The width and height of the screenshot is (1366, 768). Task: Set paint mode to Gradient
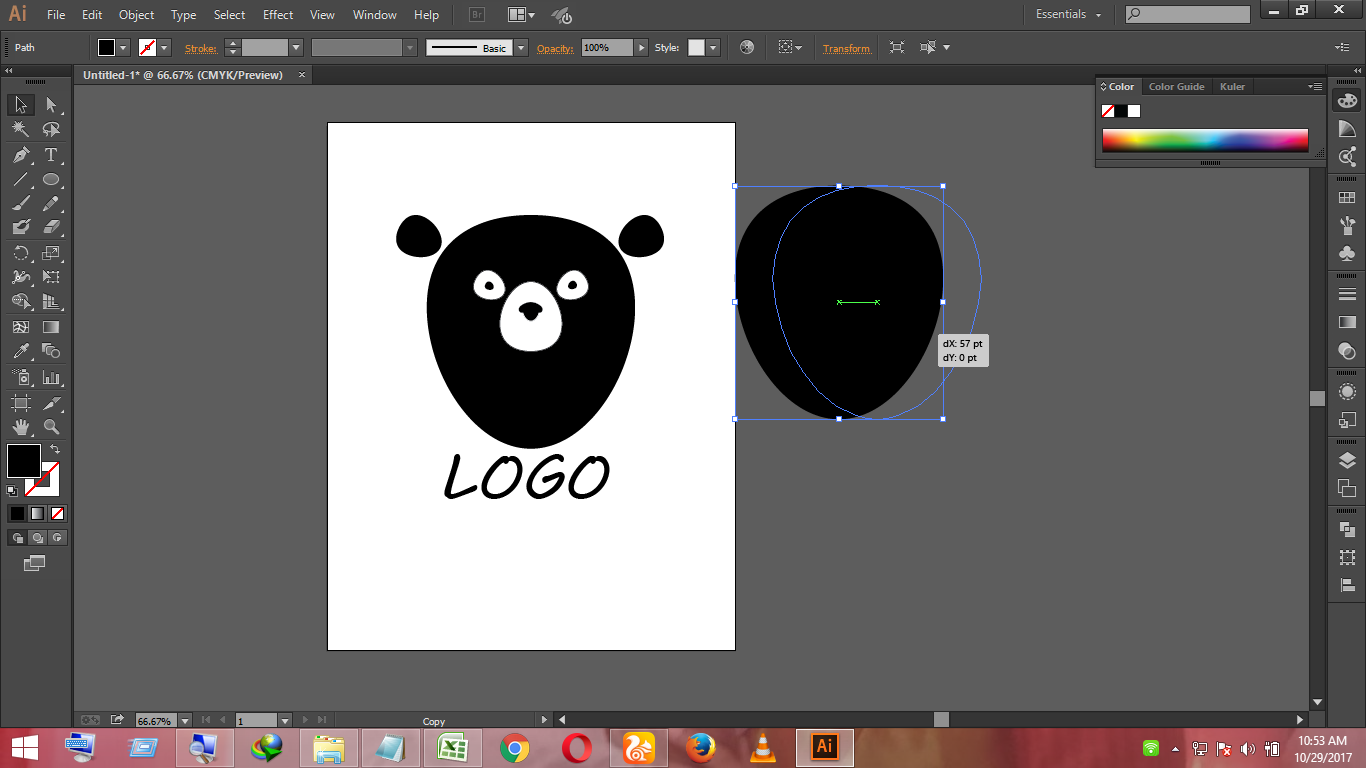(37, 513)
